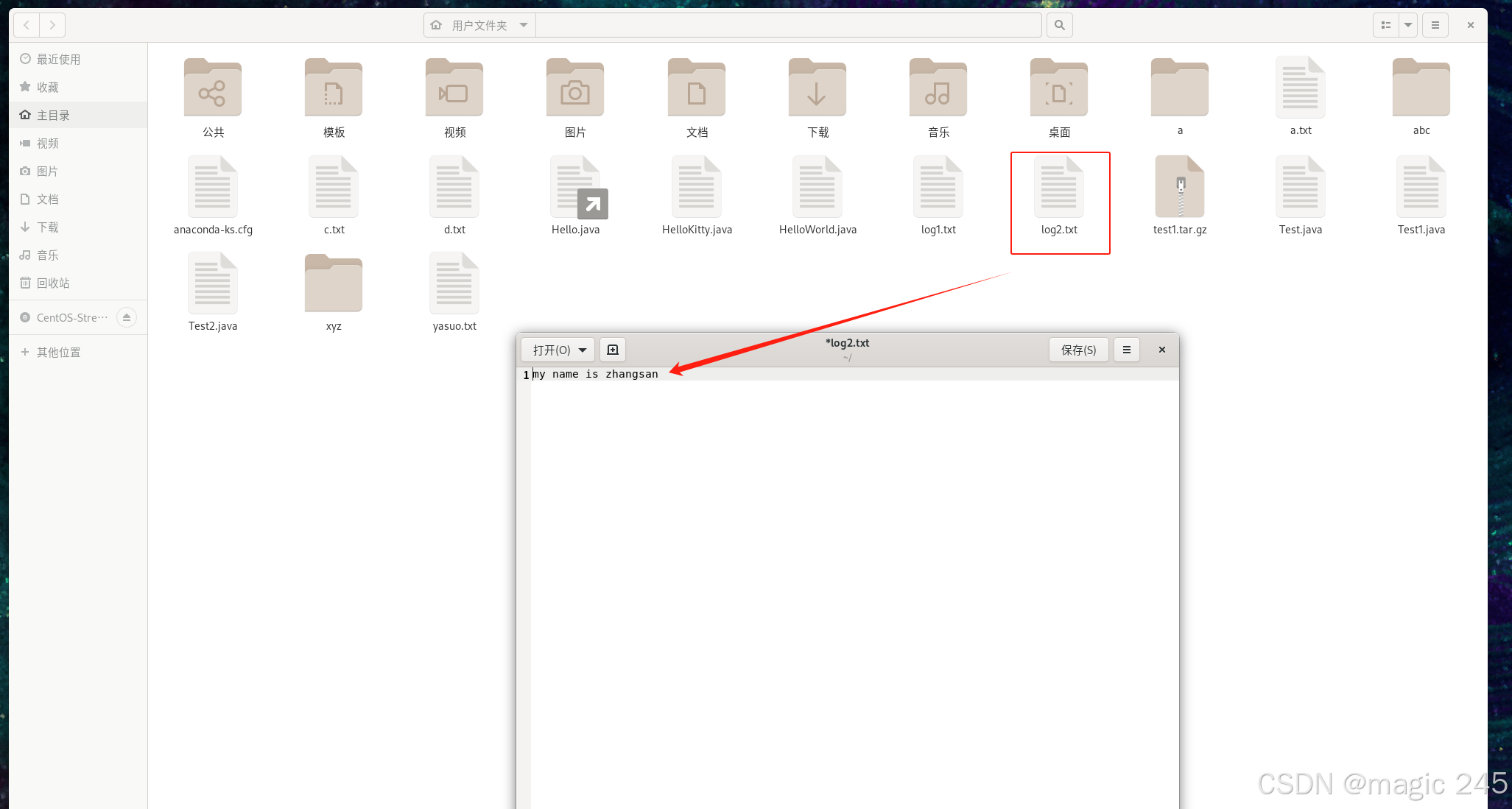1512x809 pixels.
Task: Go back with the left arrow
Action: [x=27, y=25]
